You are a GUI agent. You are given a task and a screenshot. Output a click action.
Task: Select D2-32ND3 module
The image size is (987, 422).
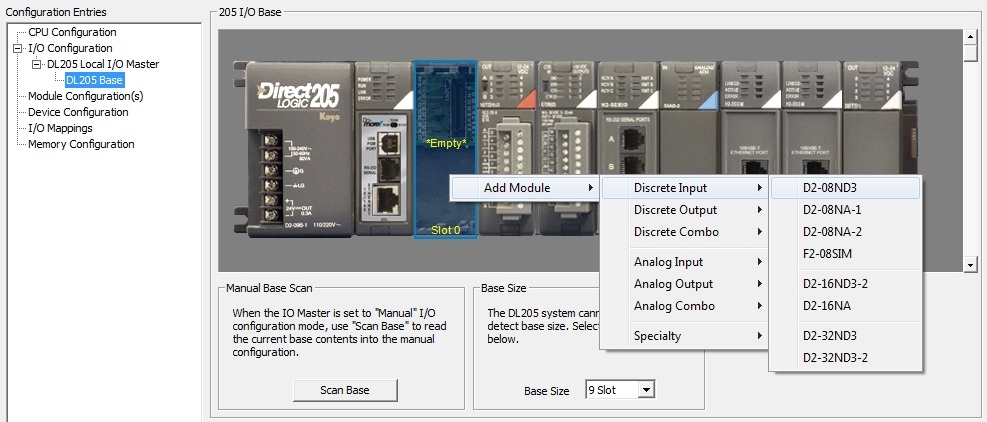(845, 336)
